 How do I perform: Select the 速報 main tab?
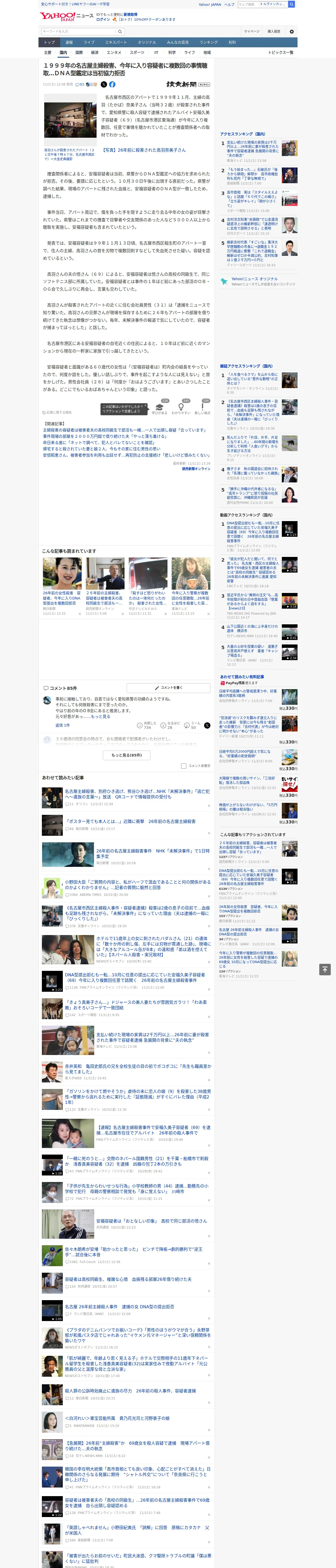(x=69, y=42)
